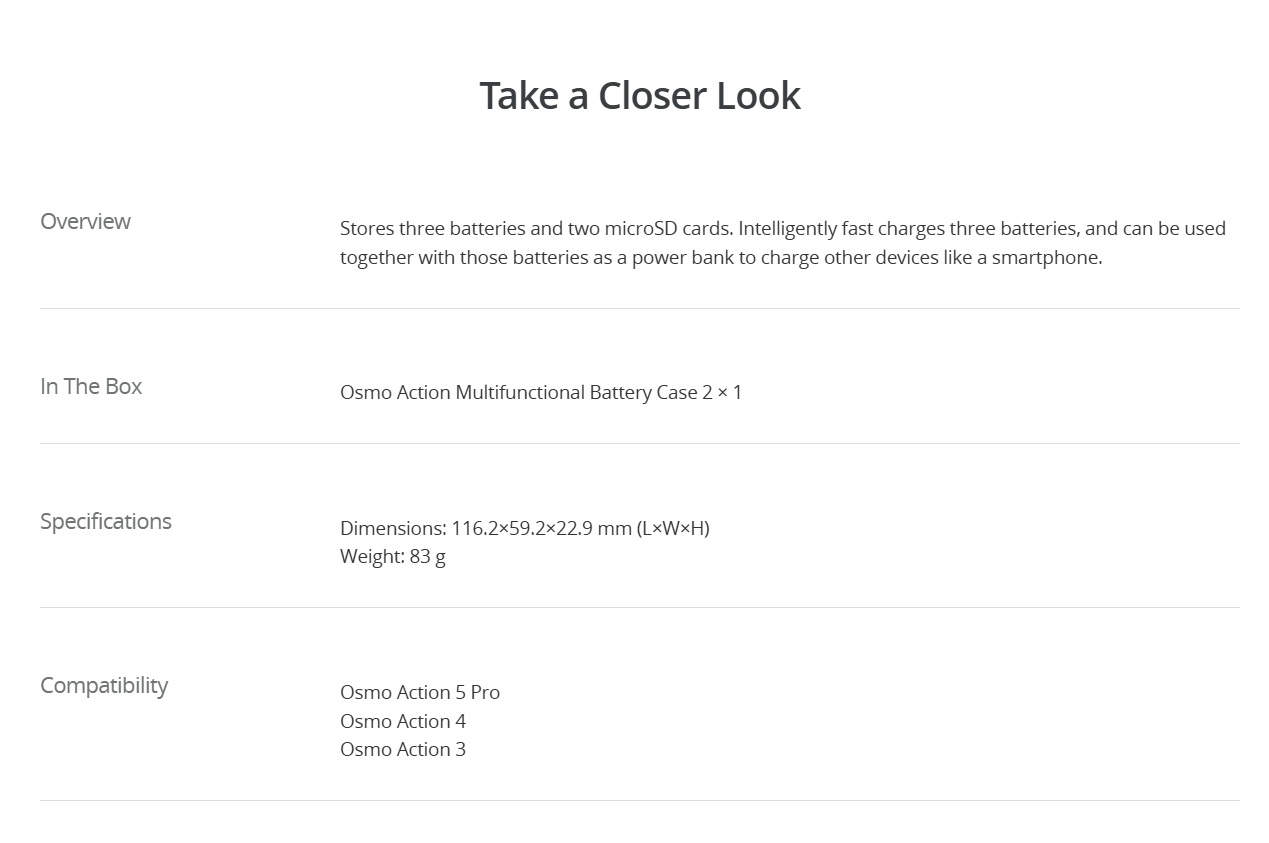This screenshot has width=1269, height=843.
Task: Click the 'together with those batteries' line
Action: pyautogui.click(x=721, y=257)
